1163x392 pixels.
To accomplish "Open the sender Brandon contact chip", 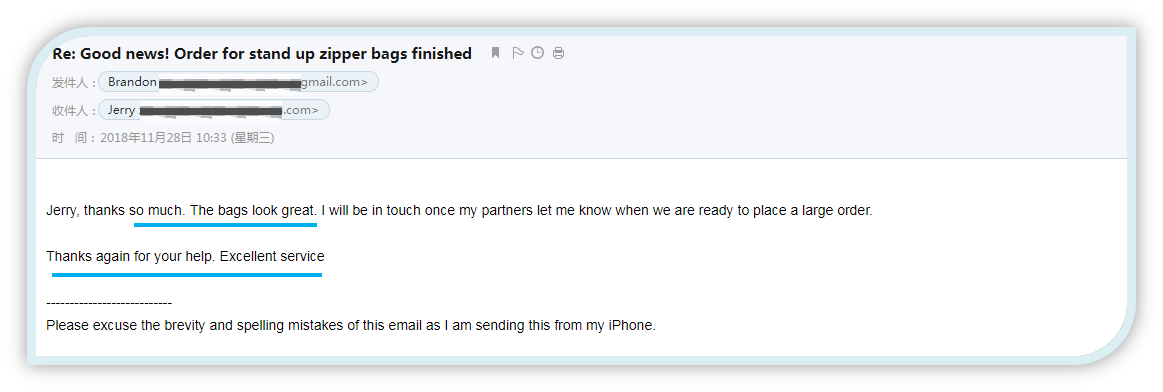I will (x=238, y=82).
